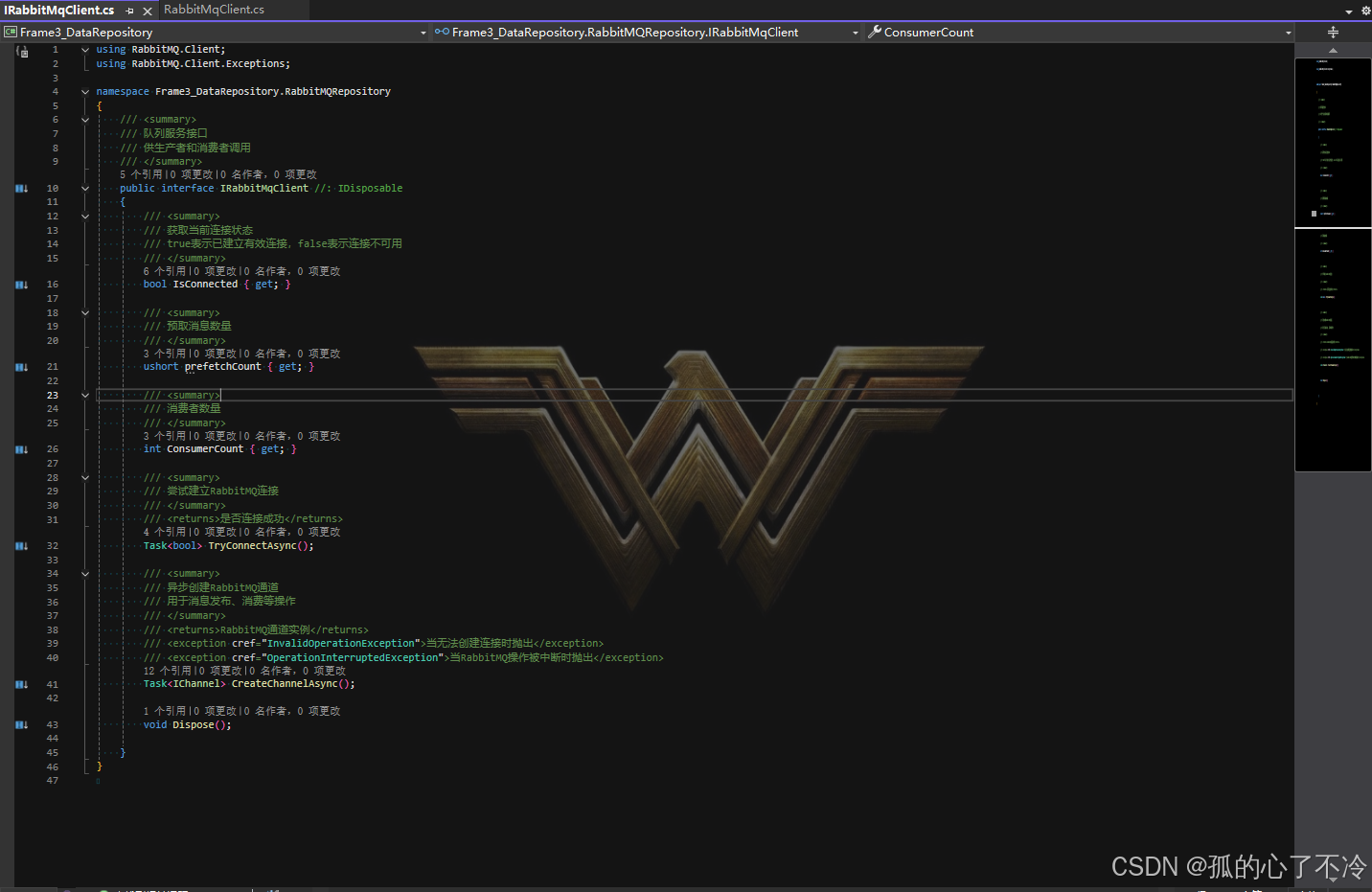
Task: Collapse the using directives at line 1
Action: pyautogui.click(x=85, y=50)
